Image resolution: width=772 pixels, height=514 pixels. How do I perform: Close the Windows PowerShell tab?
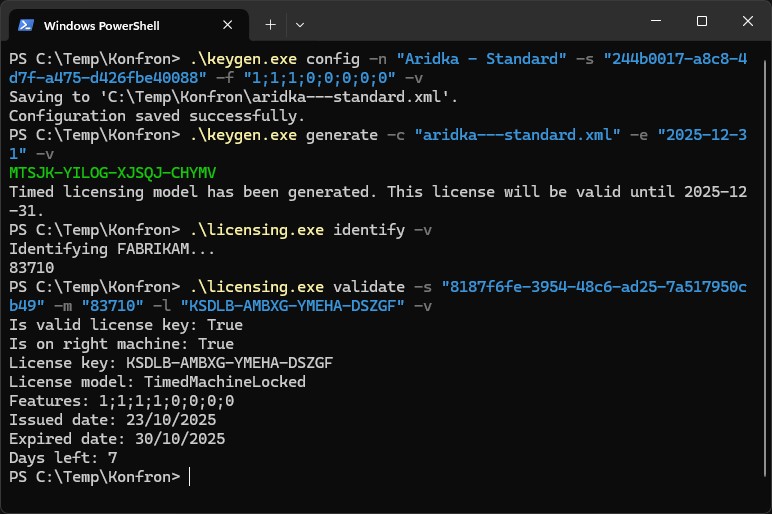[230, 24]
